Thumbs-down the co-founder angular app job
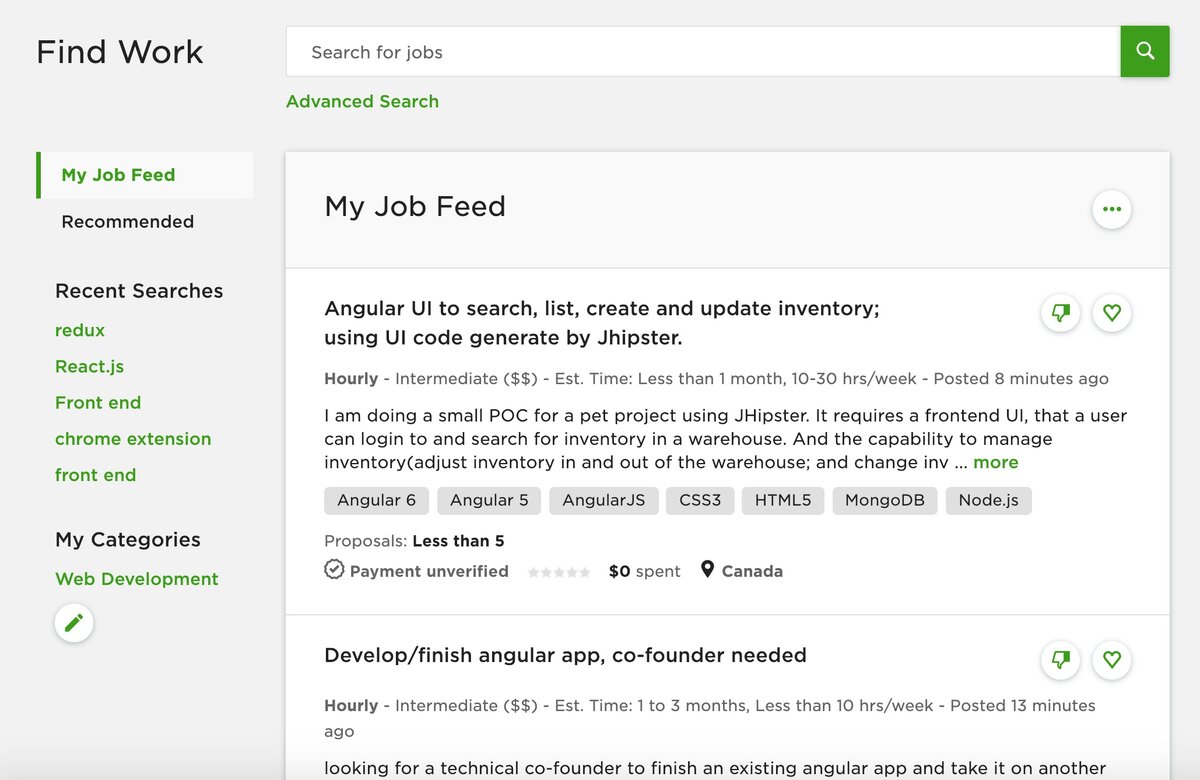The height and width of the screenshot is (780, 1200). tap(1061, 660)
